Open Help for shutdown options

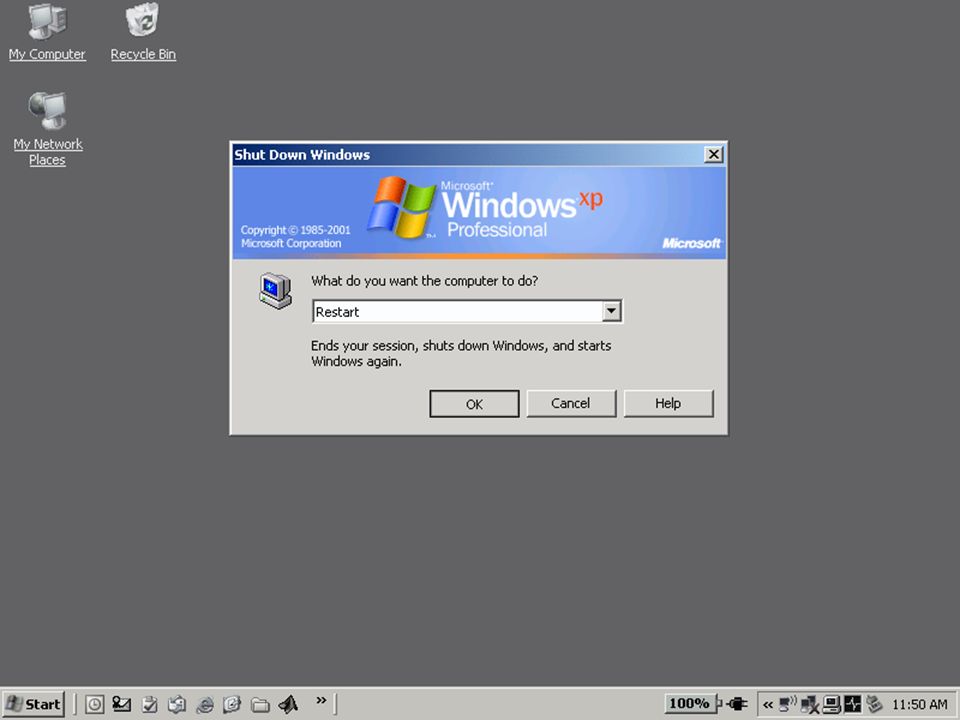coord(668,403)
